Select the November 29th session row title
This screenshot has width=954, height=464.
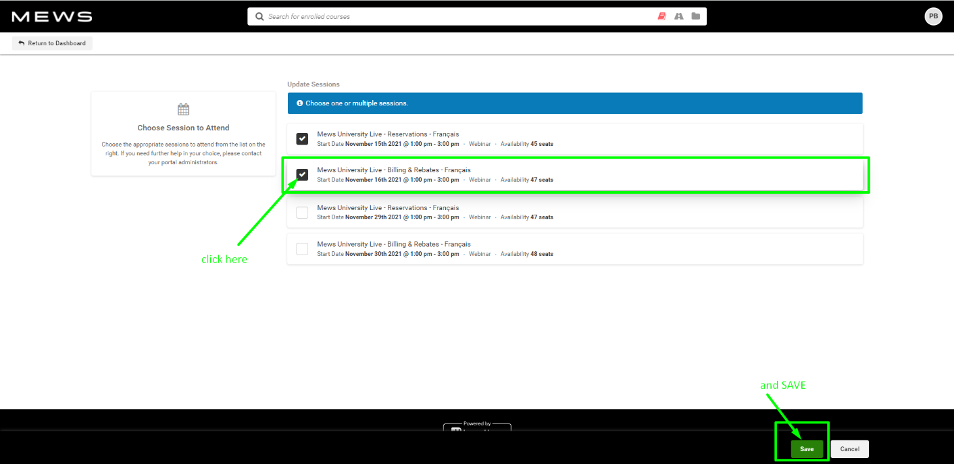[x=387, y=207]
